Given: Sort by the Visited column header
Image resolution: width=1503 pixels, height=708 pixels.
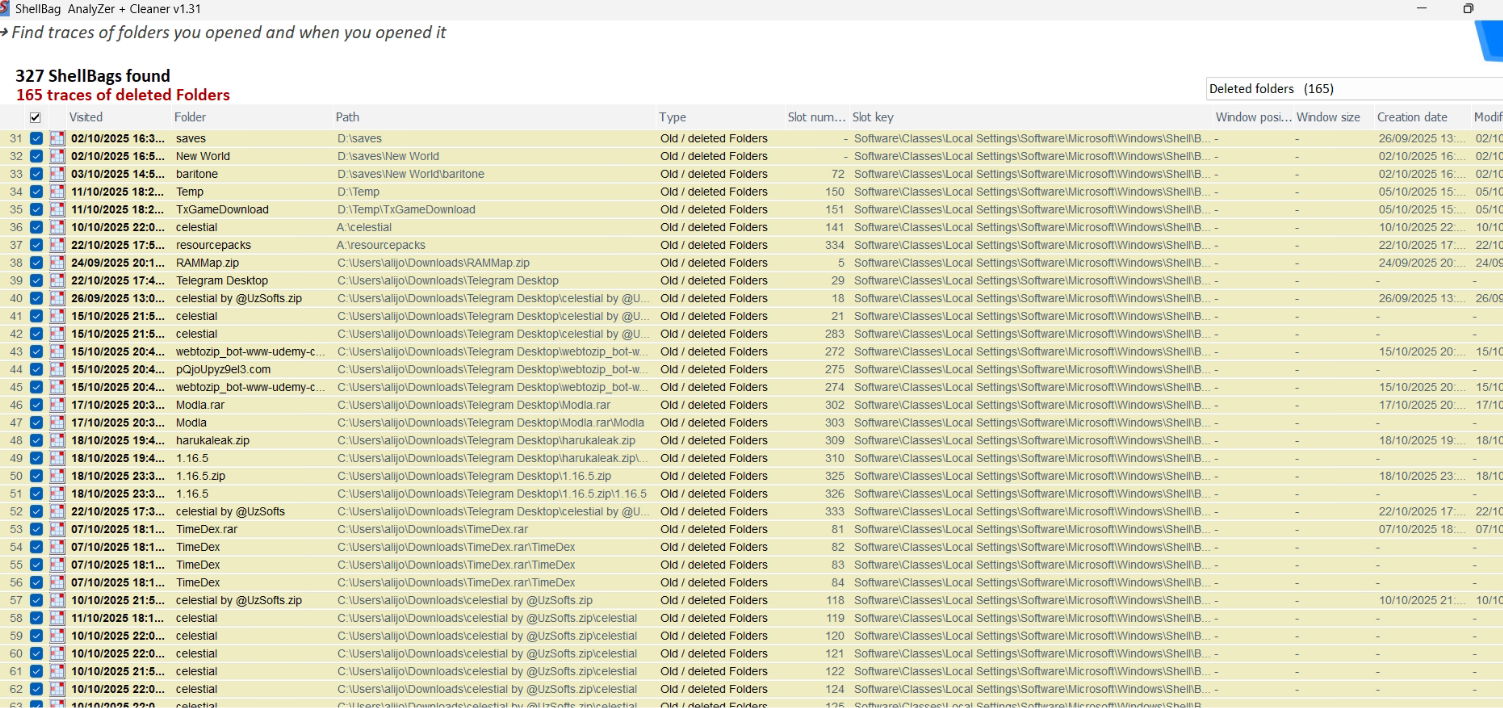Looking at the screenshot, I should [86, 118].
